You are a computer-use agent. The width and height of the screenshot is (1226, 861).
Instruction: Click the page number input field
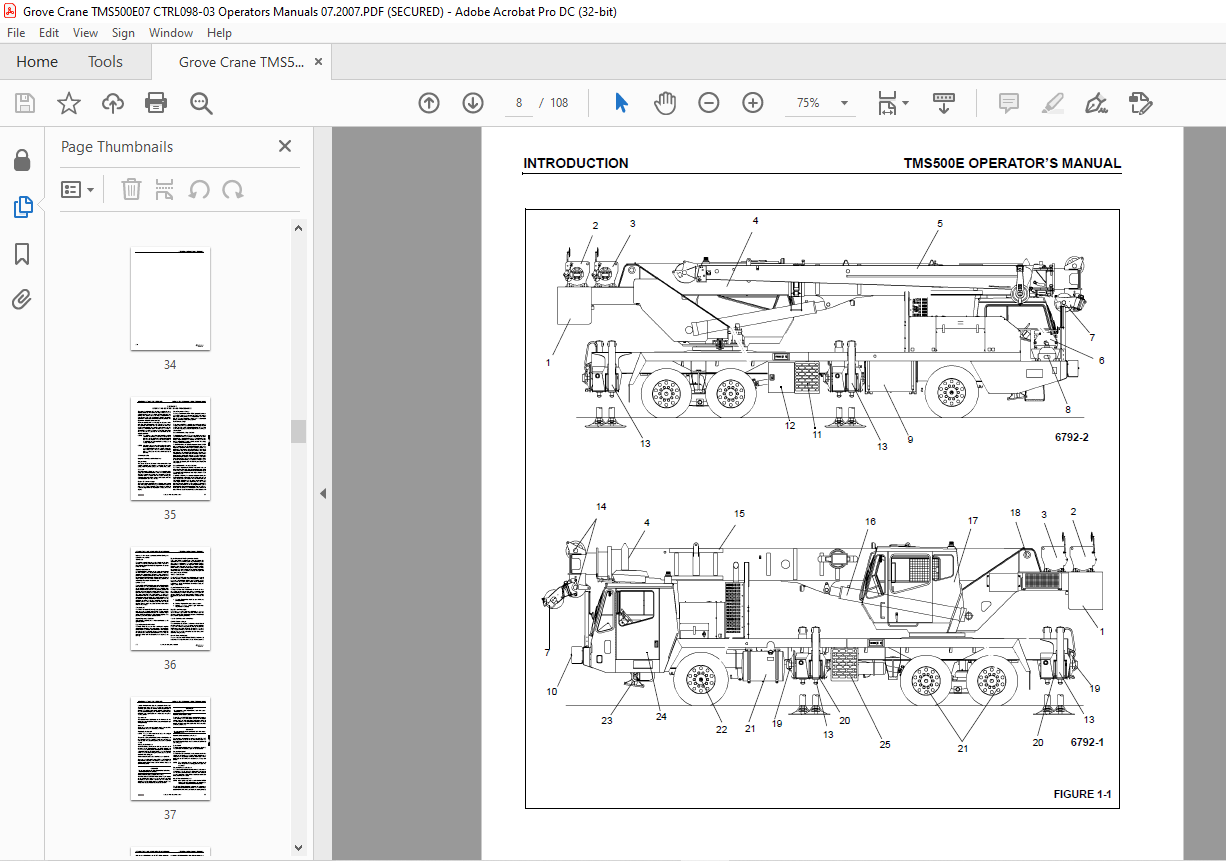coord(519,103)
